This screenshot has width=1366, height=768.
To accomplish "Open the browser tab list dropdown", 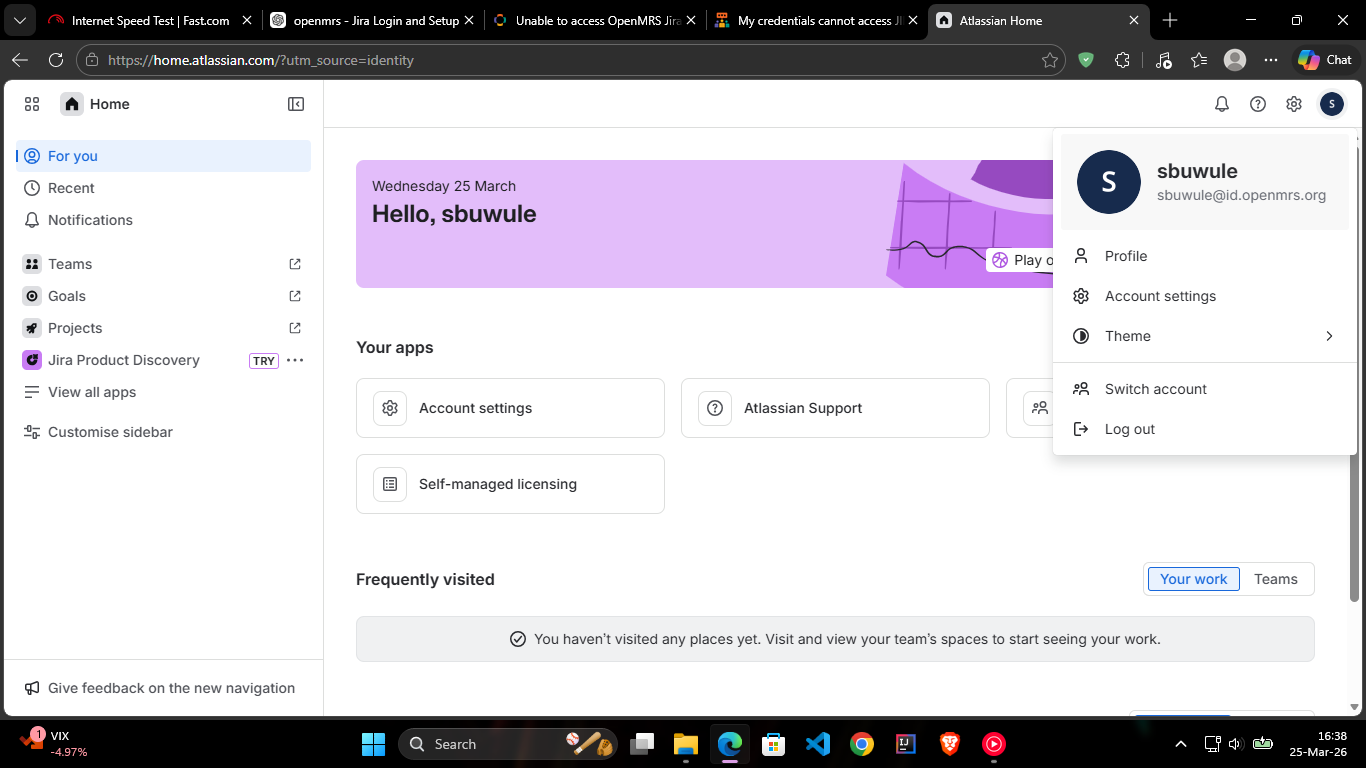I will coord(21,20).
